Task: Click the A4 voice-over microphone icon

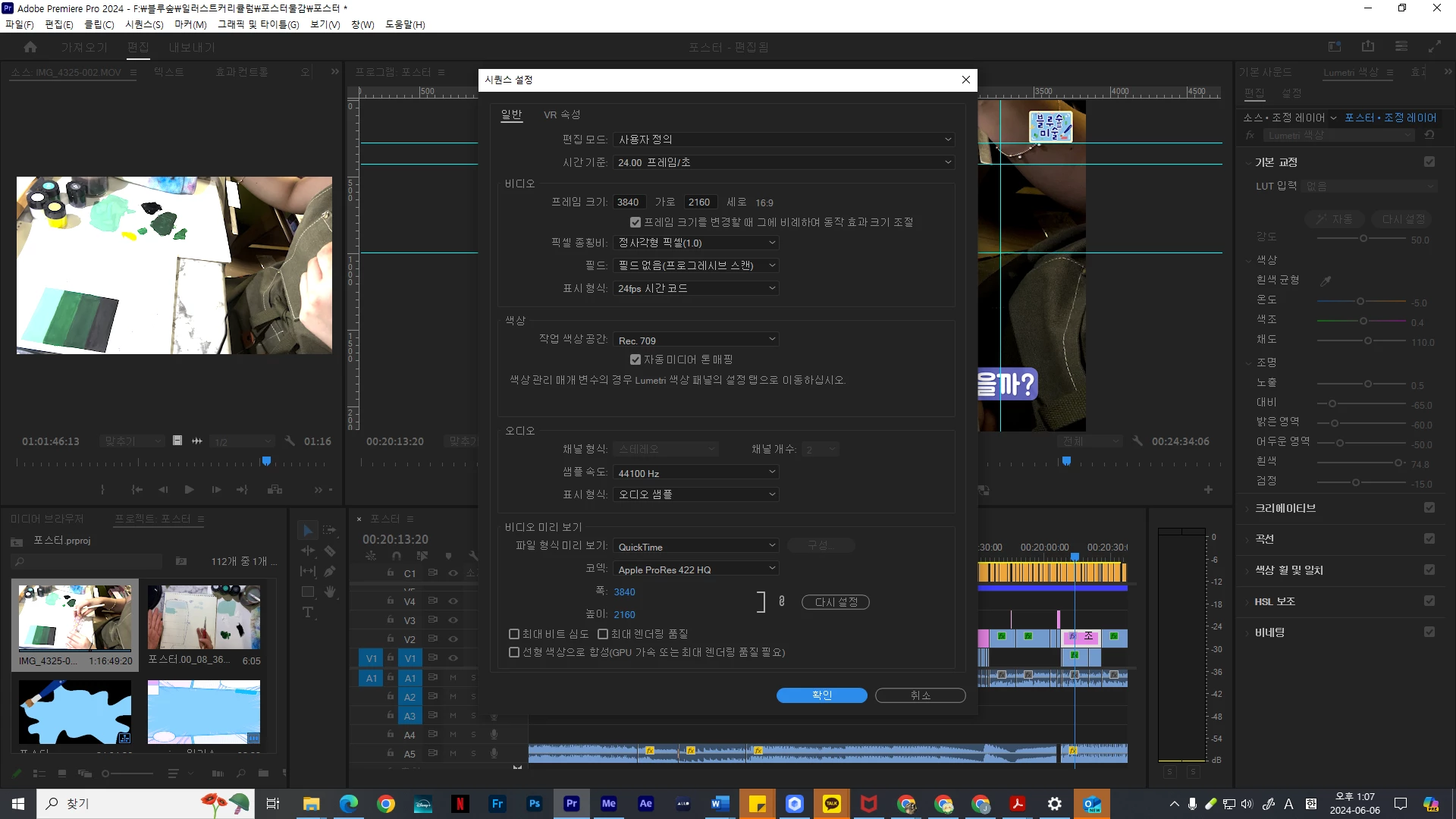Action: [x=494, y=734]
